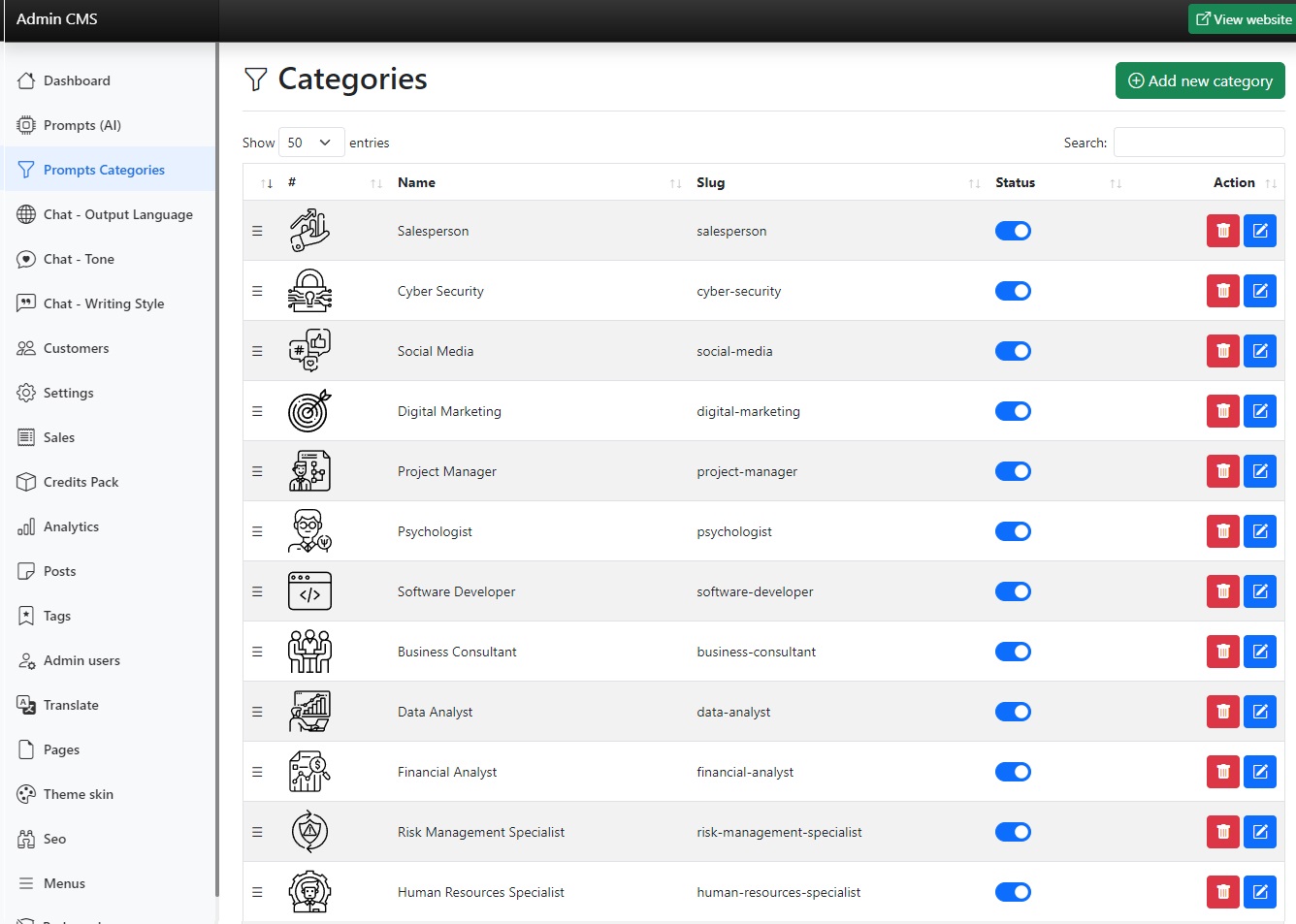Disable the Digital Marketing status toggle
Viewport: 1296px width, 924px height.
(1013, 411)
